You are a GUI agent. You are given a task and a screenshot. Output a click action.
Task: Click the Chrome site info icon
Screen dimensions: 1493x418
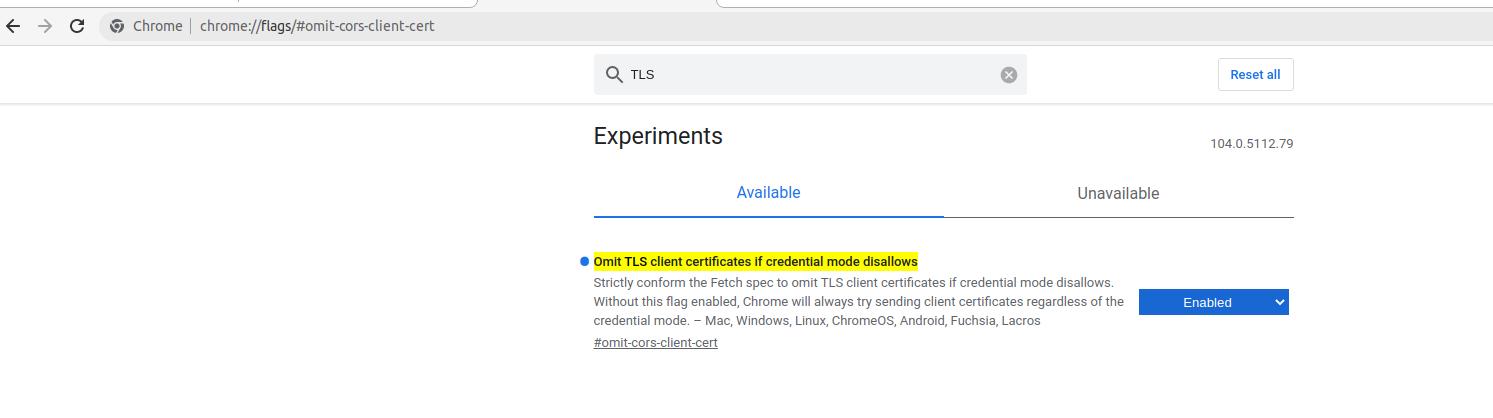[x=117, y=26]
